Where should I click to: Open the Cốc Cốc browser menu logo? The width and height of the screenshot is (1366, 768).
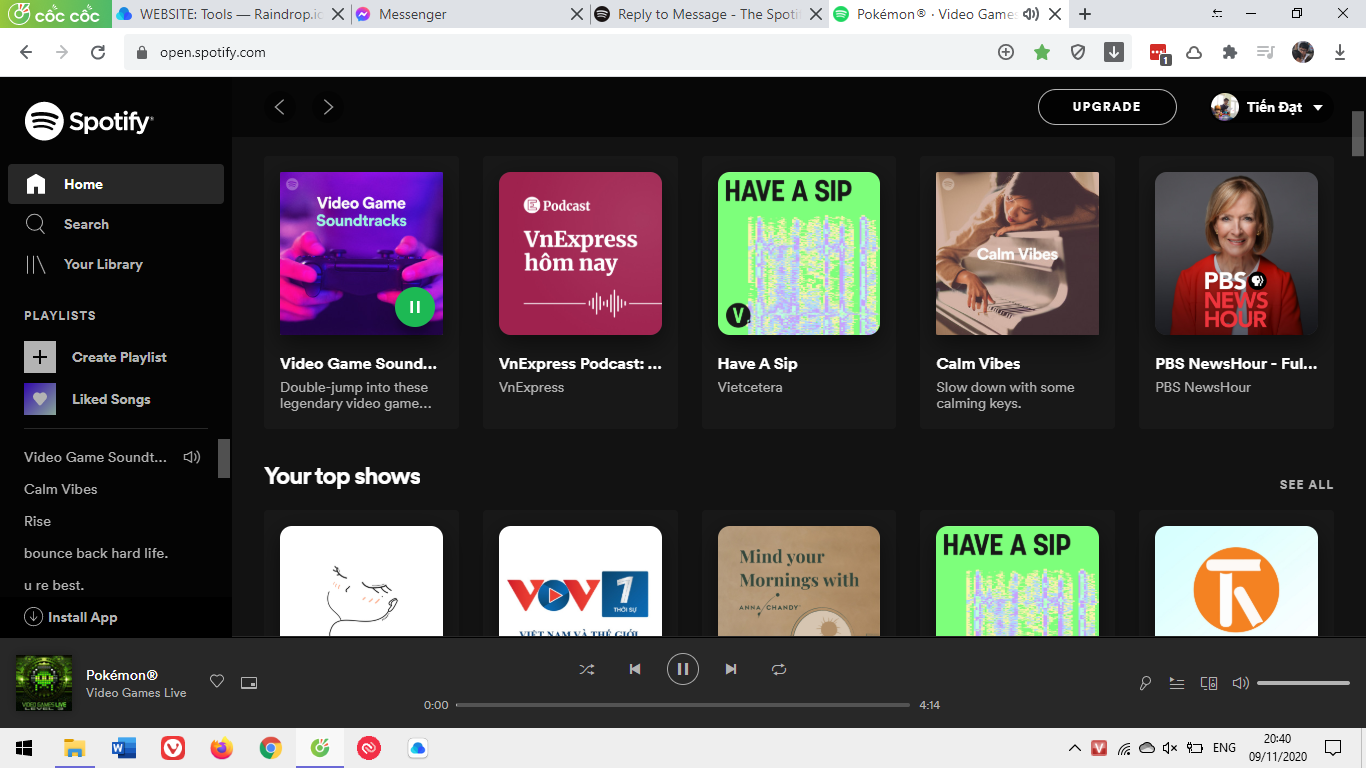(x=54, y=14)
